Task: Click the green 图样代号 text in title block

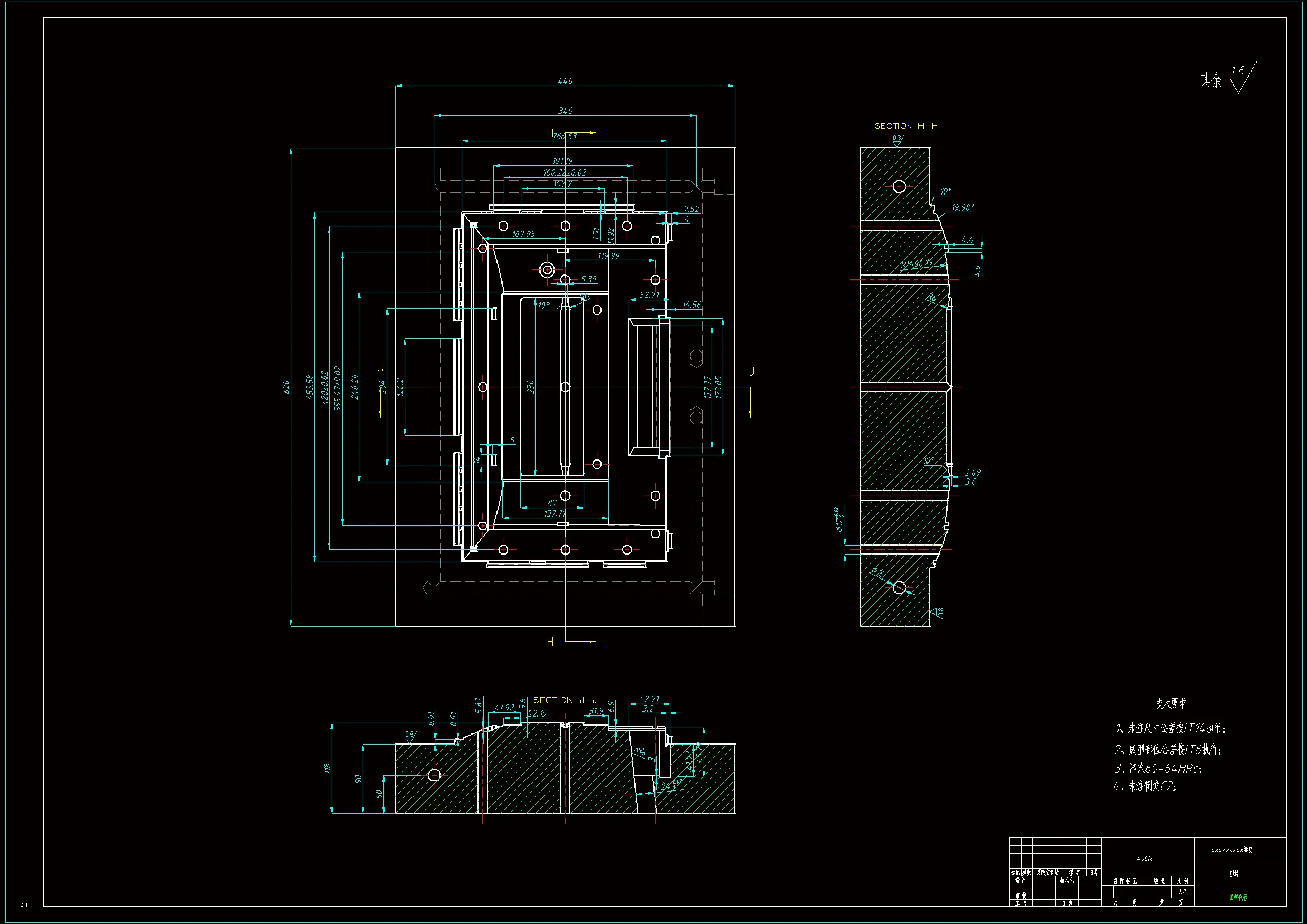Action: [1238, 898]
